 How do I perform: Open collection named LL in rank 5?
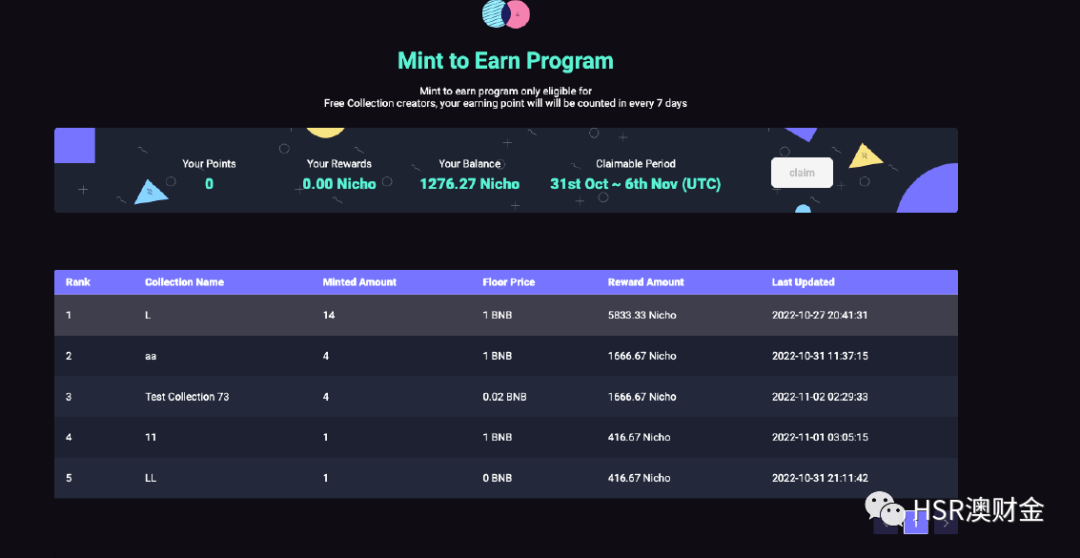pyautogui.click(x=506, y=478)
